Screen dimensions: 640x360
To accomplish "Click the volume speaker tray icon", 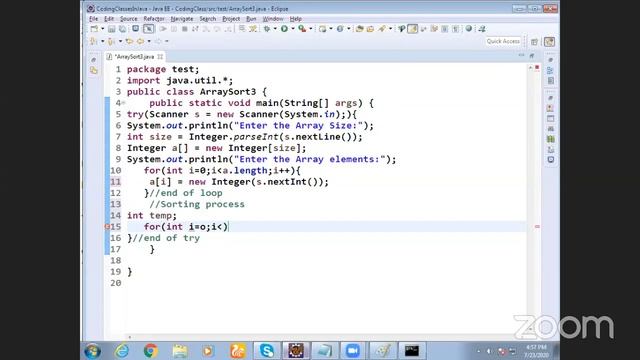I will [489, 351].
